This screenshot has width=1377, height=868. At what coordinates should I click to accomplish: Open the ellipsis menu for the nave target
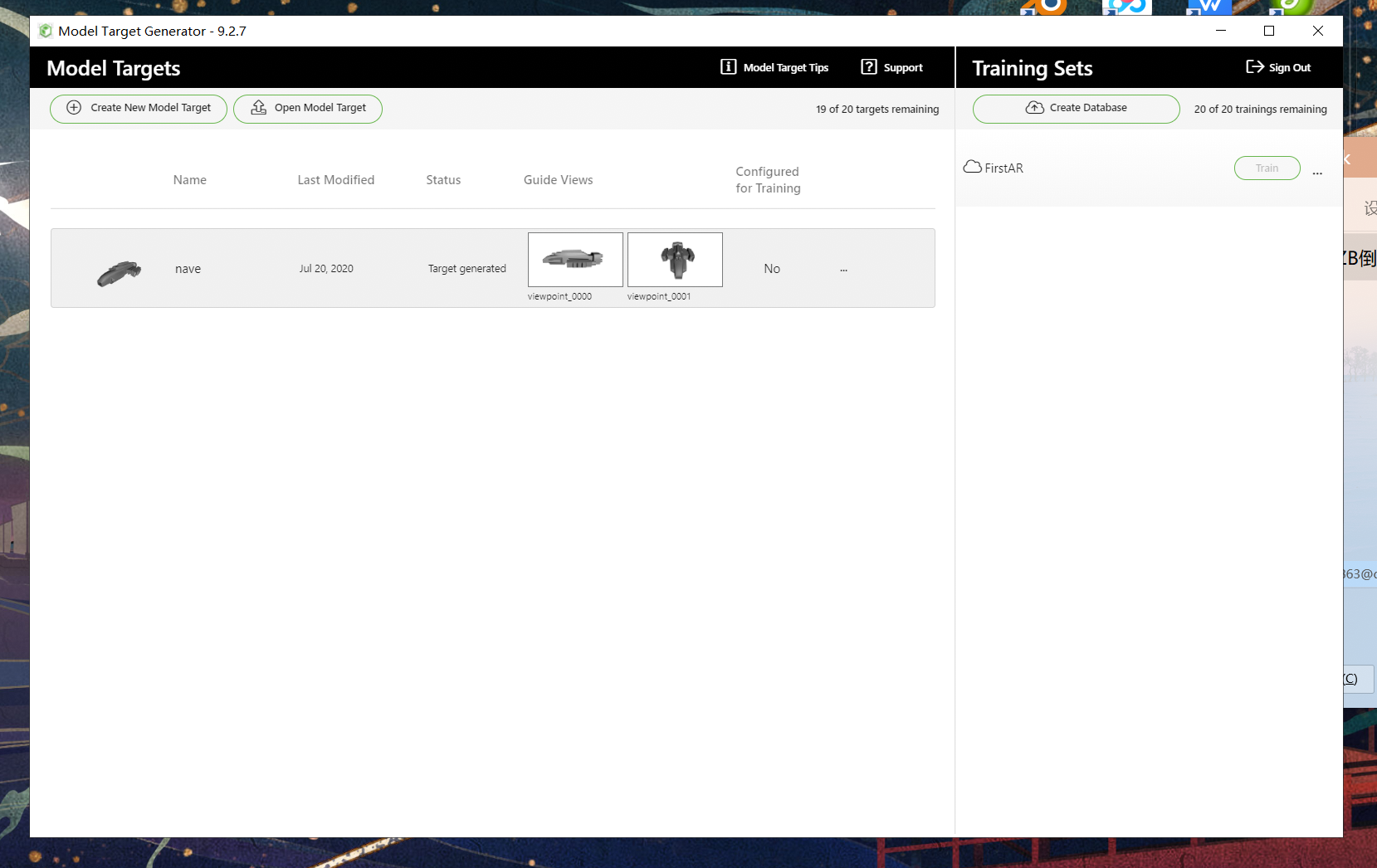pos(844,268)
